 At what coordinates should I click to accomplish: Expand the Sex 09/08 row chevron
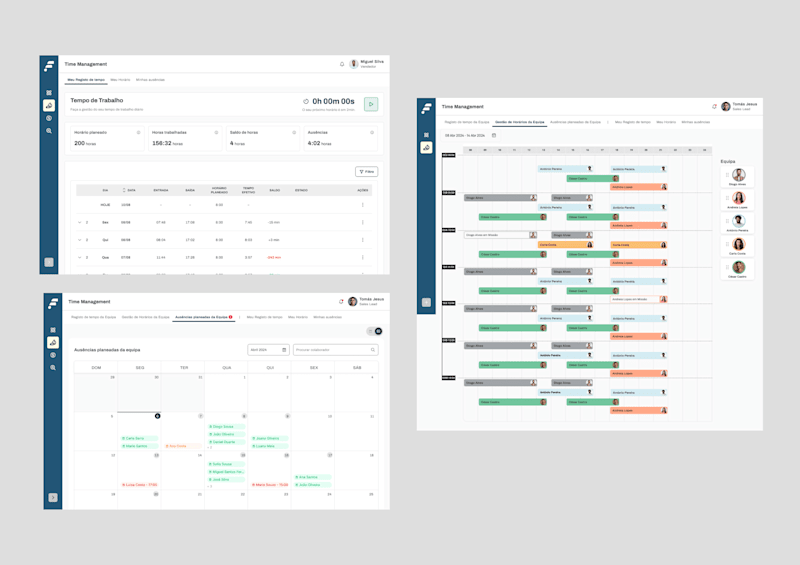coord(80,223)
